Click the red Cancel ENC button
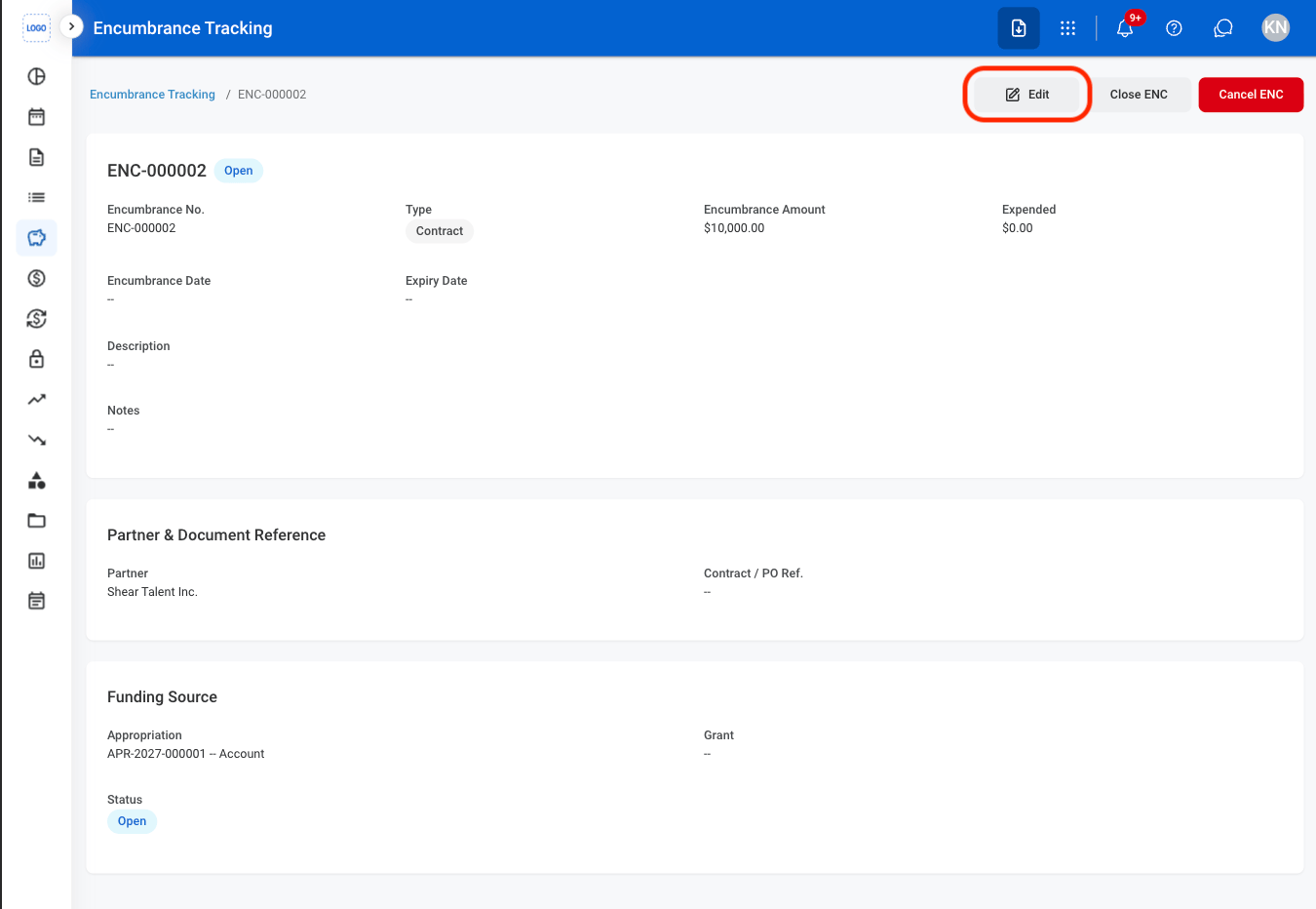The height and width of the screenshot is (909, 1316). point(1251,95)
